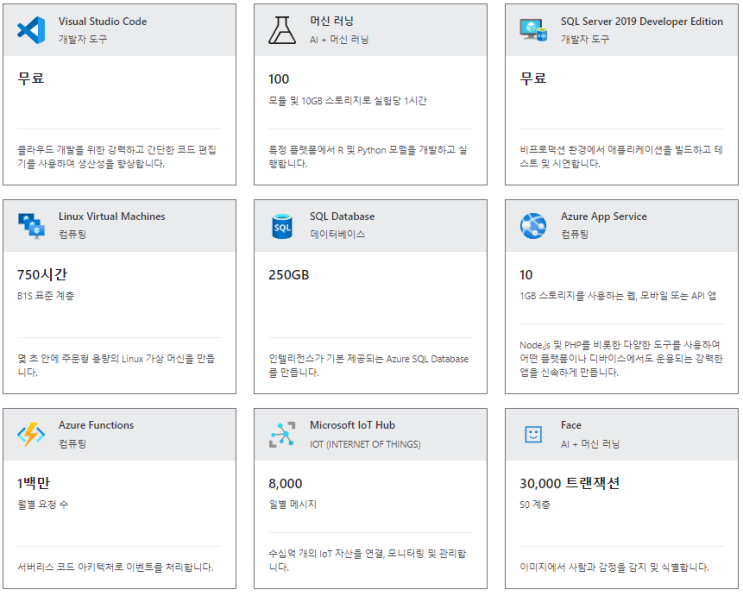Image resolution: width=743 pixels, height=596 pixels.
Task: Click the 일별 메시지 text
Action: (x=292, y=504)
